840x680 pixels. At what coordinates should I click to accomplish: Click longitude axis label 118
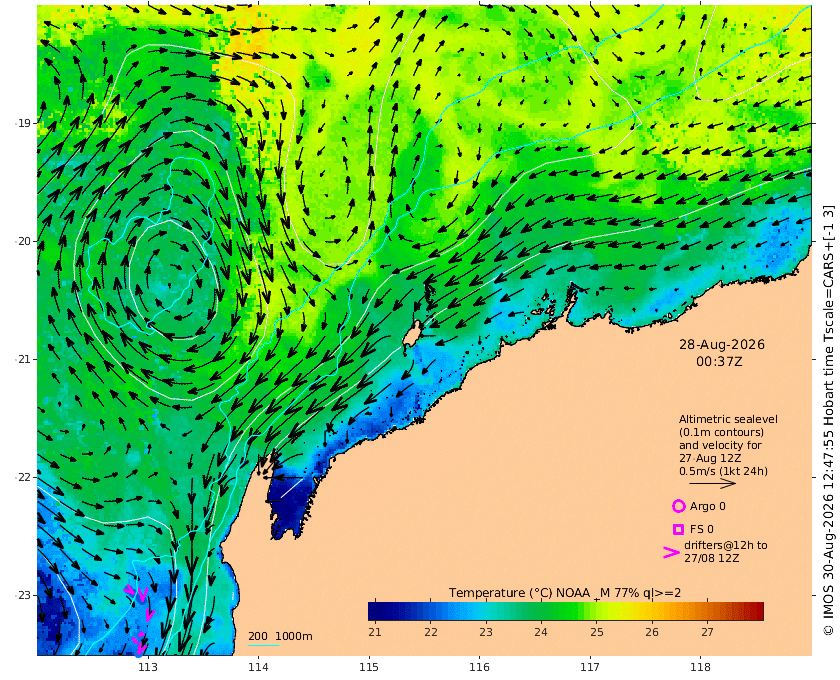coord(701,667)
